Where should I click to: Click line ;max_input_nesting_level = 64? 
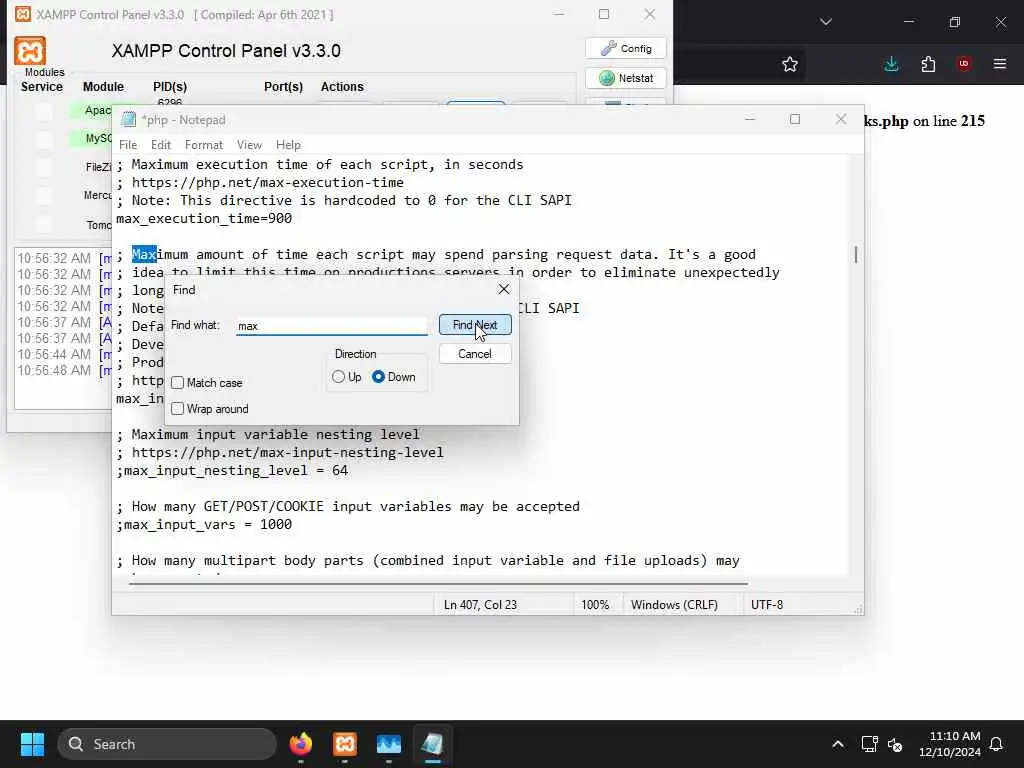click(x=232, y=470)
